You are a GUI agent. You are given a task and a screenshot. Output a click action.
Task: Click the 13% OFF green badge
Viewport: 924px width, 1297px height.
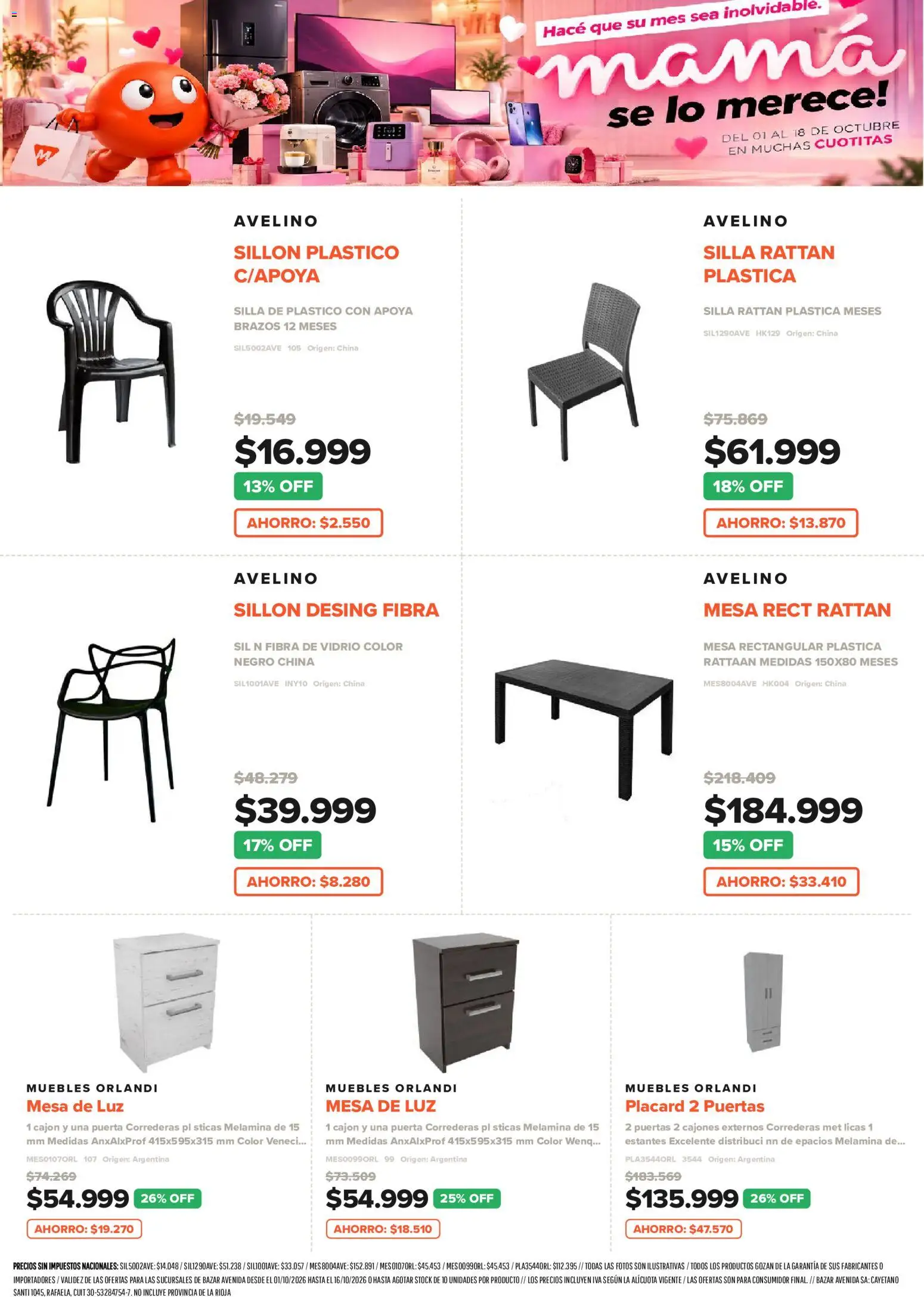[x=278, y=486]
